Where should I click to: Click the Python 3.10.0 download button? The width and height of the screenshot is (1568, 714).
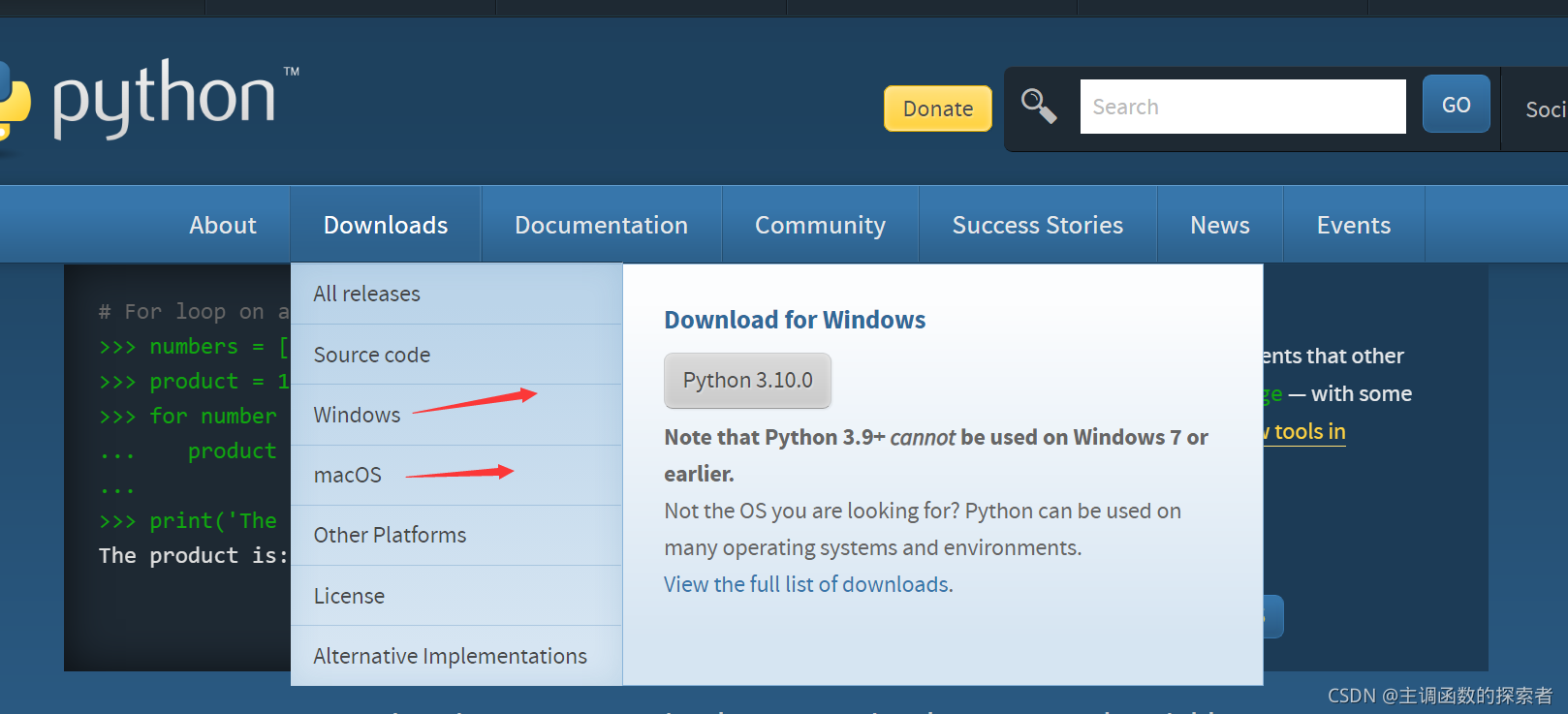[747, 380]
